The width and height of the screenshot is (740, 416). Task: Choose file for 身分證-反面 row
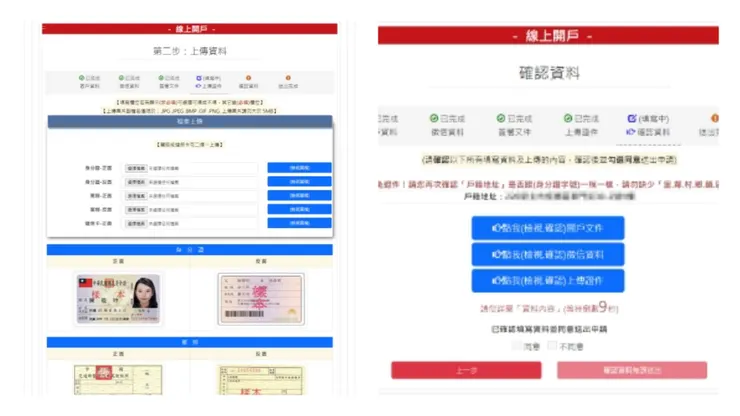coord(136,182)
